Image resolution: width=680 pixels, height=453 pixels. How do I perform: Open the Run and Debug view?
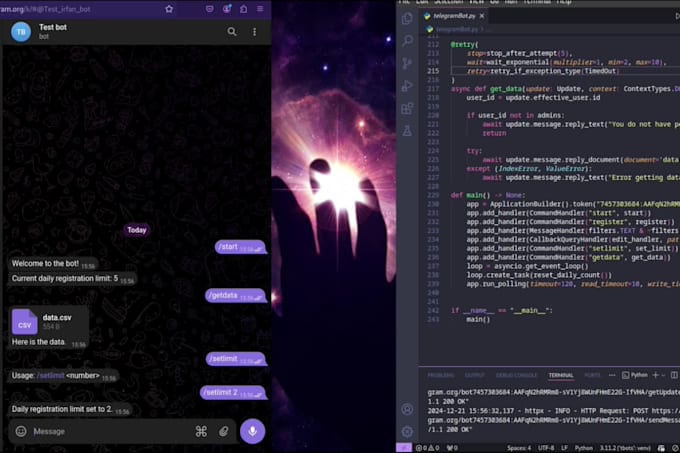[407, 86]
